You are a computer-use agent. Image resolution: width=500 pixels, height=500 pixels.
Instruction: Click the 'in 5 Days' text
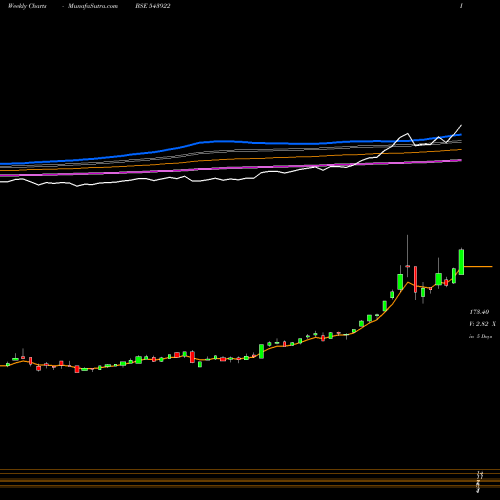coord(480,337)
